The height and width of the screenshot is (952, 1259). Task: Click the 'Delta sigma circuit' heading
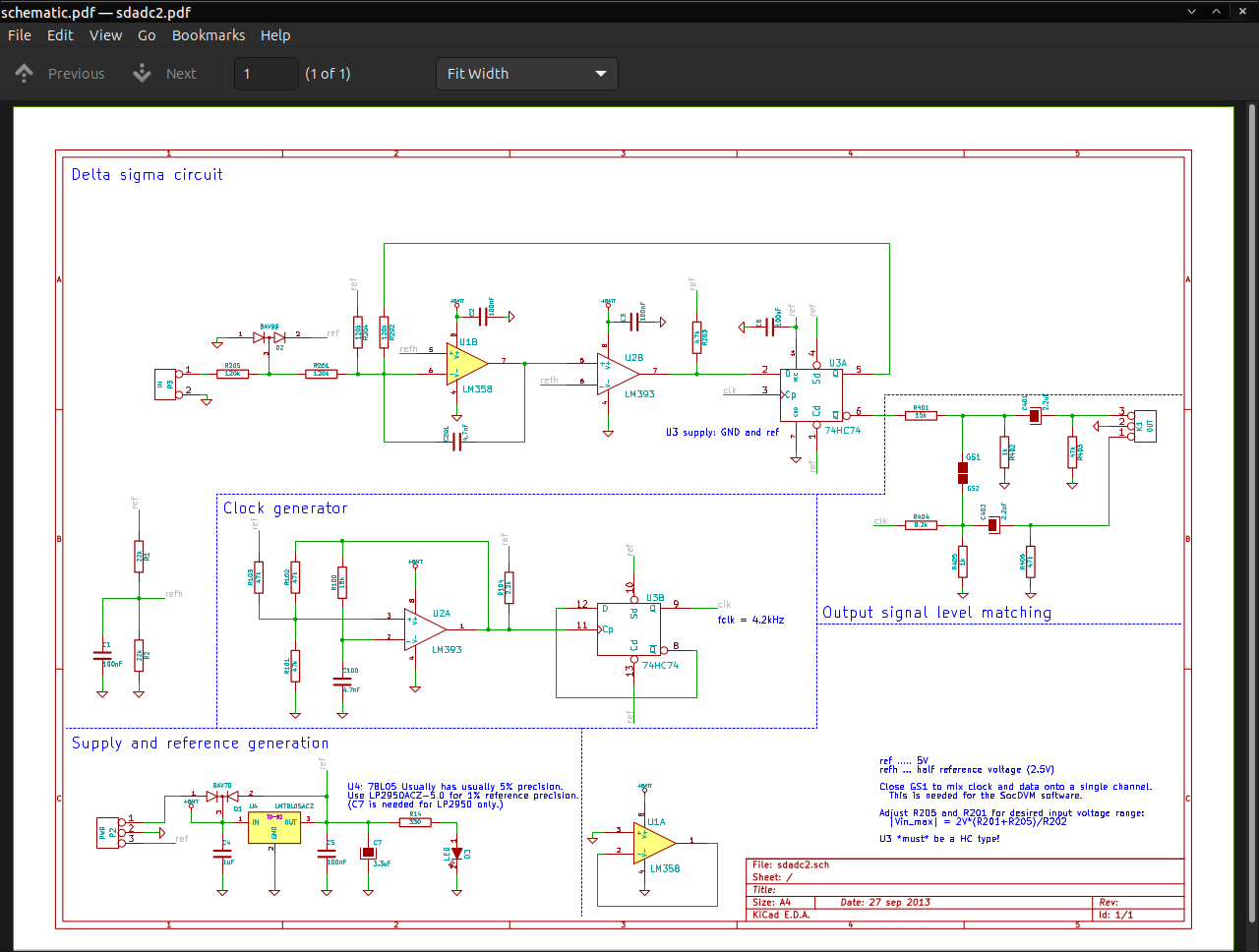pyautogui.click(x=148, y=175)
